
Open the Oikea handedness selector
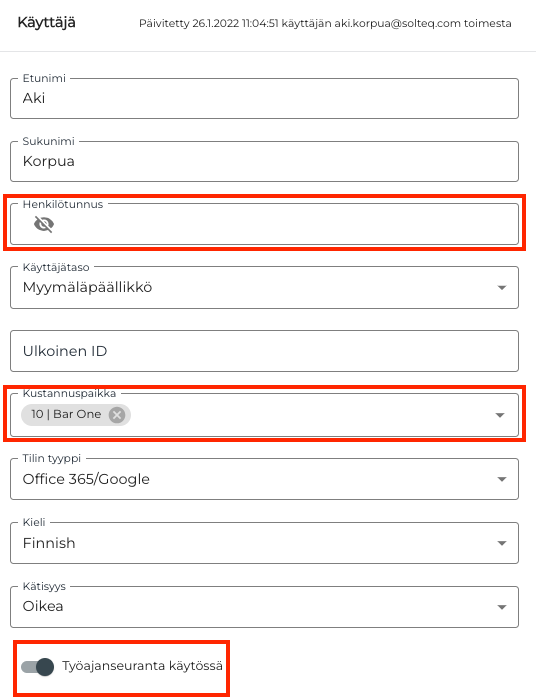tap(264, 607)
